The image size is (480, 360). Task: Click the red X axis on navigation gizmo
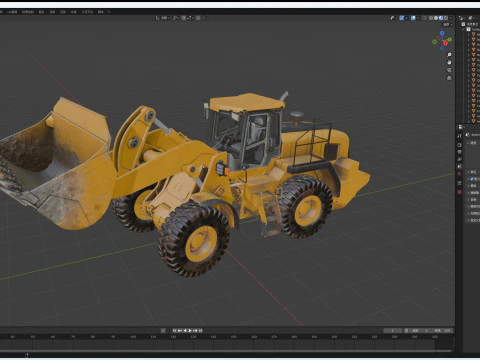coord(445,43)
